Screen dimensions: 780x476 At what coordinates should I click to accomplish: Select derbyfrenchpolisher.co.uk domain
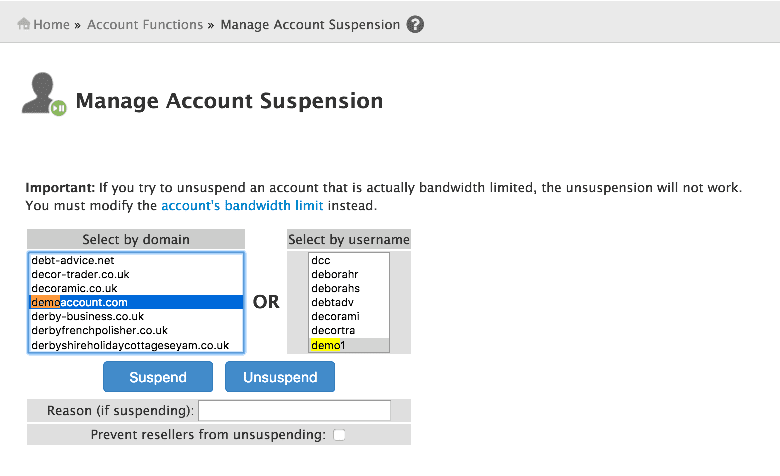click(x=99, y=330)
